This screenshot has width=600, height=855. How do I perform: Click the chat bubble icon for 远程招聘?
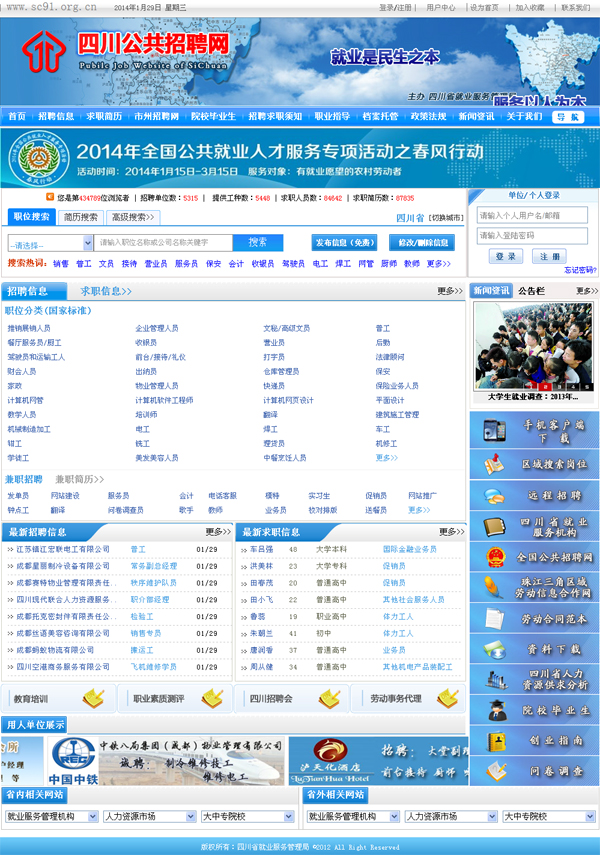pyautogui.click(x=495, y=495)
